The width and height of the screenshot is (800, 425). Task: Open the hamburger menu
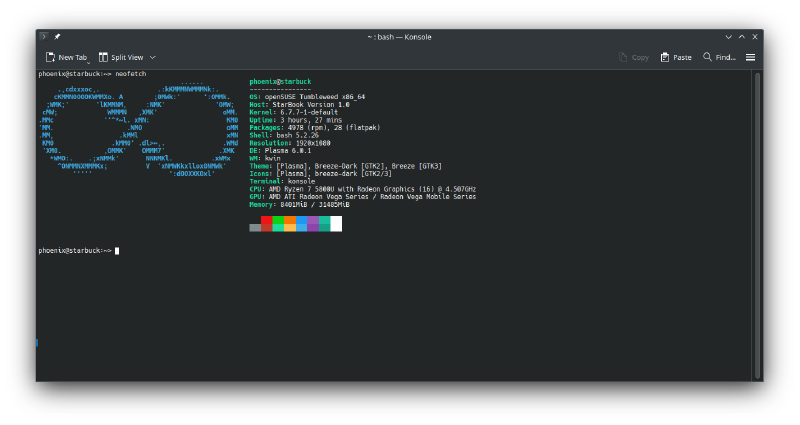750,57
